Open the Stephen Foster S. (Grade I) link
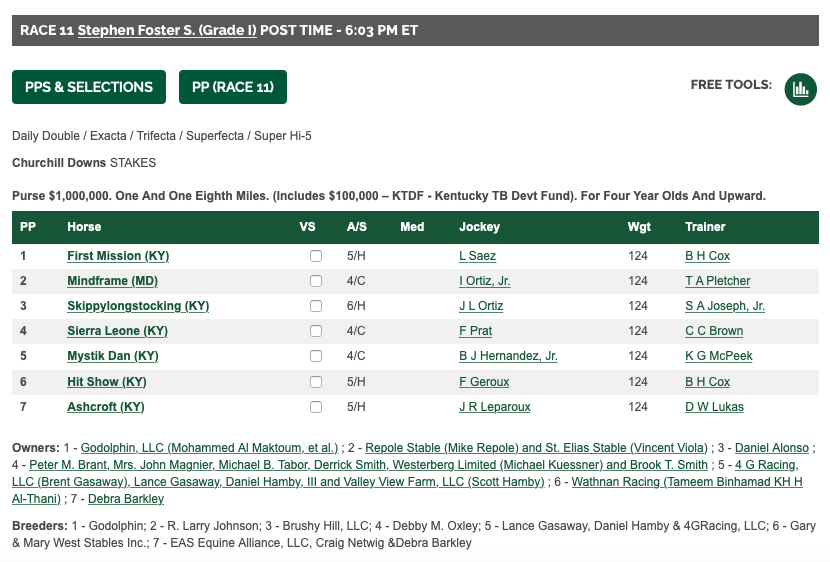830x562 pixels. point(167,30)
